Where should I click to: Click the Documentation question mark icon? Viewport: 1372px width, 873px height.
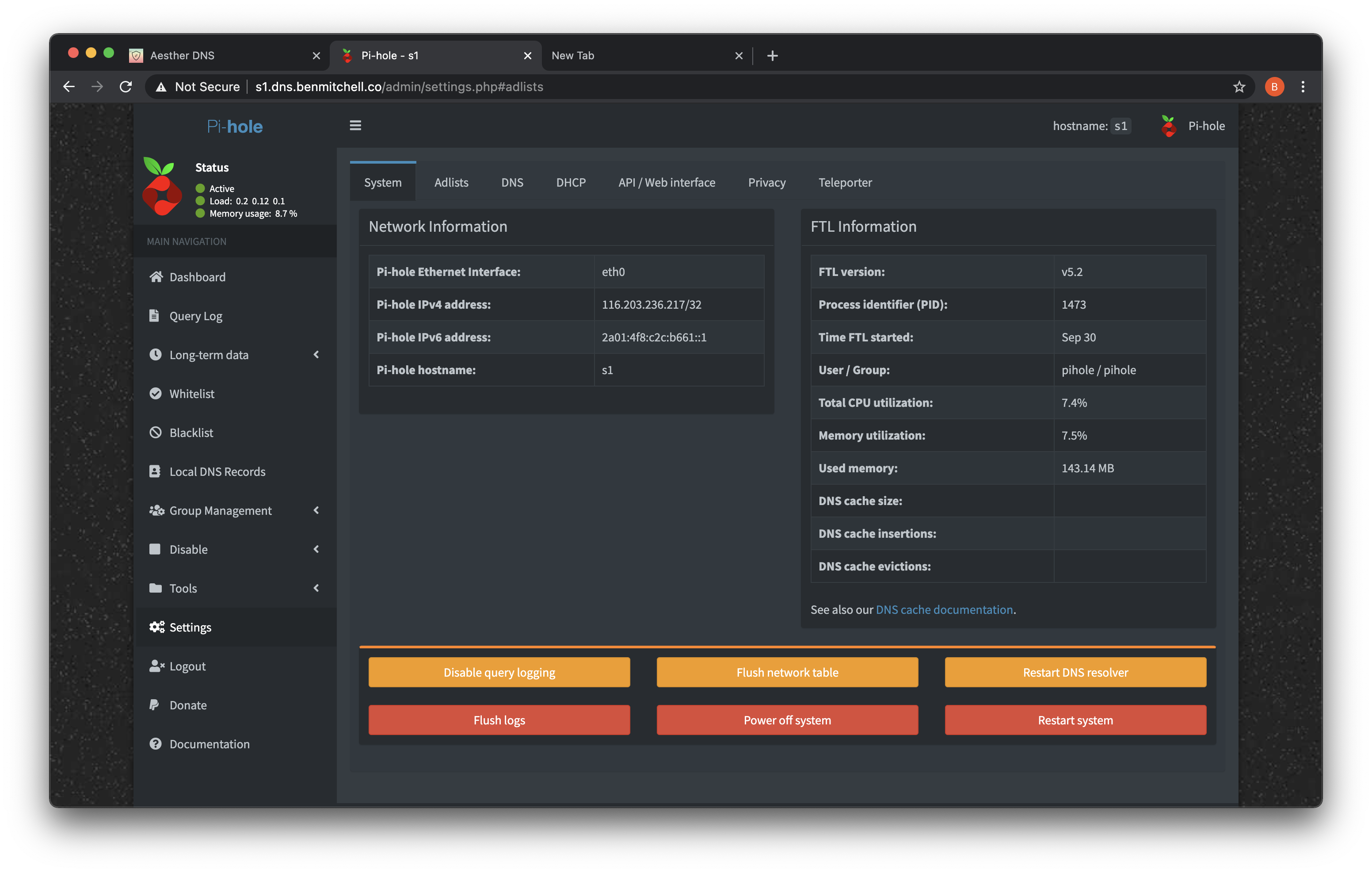click(155, 743)
